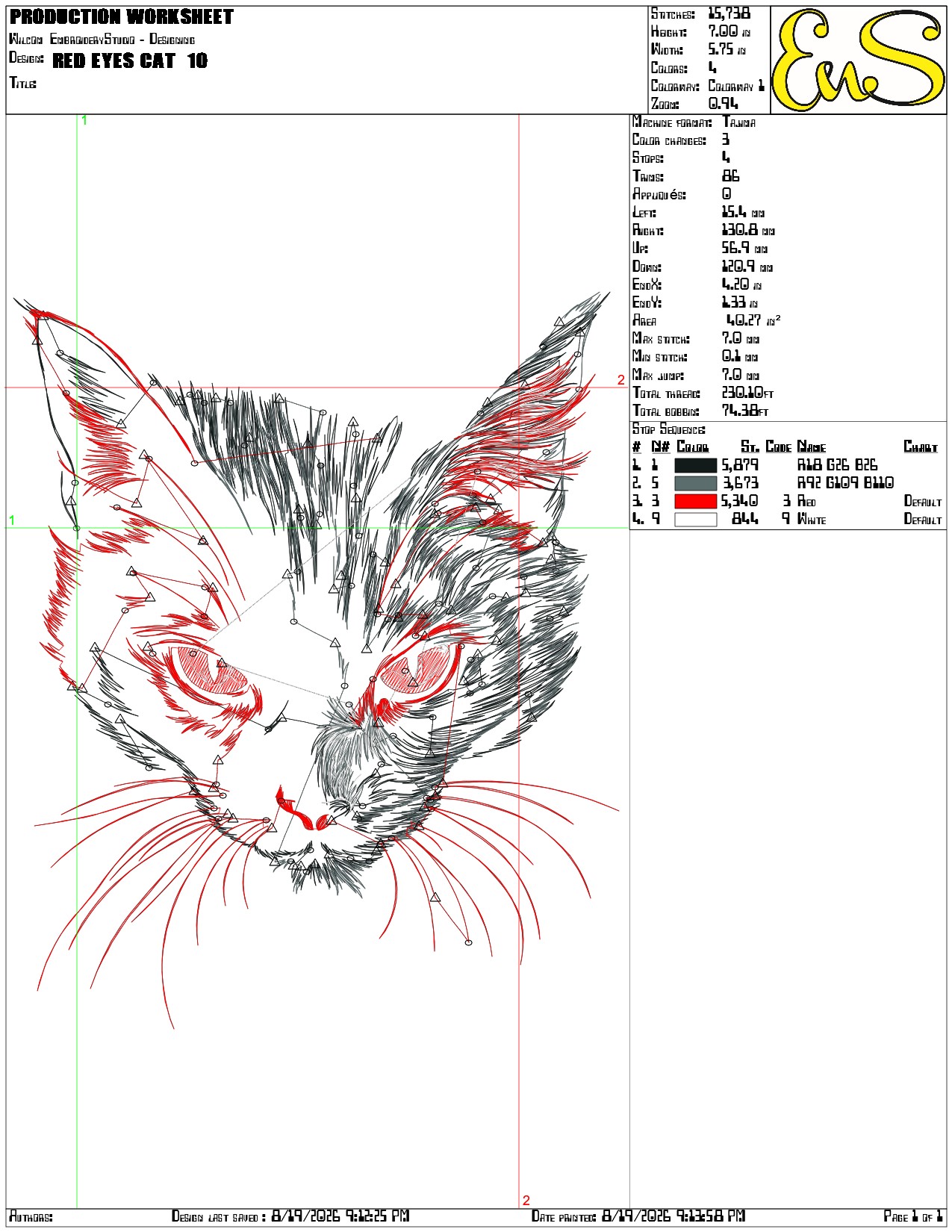Click the PRODUCTION WORKSHEET heading

tap(122, 16)
